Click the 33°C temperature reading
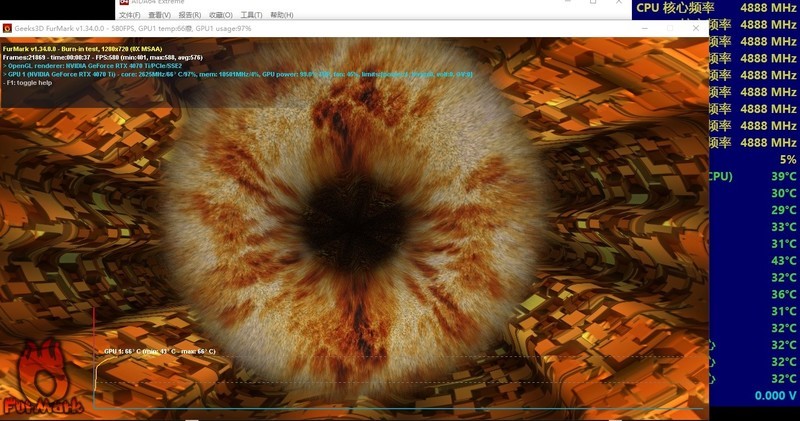Viewport: 800px width, 421px height. tap(784, 227)
